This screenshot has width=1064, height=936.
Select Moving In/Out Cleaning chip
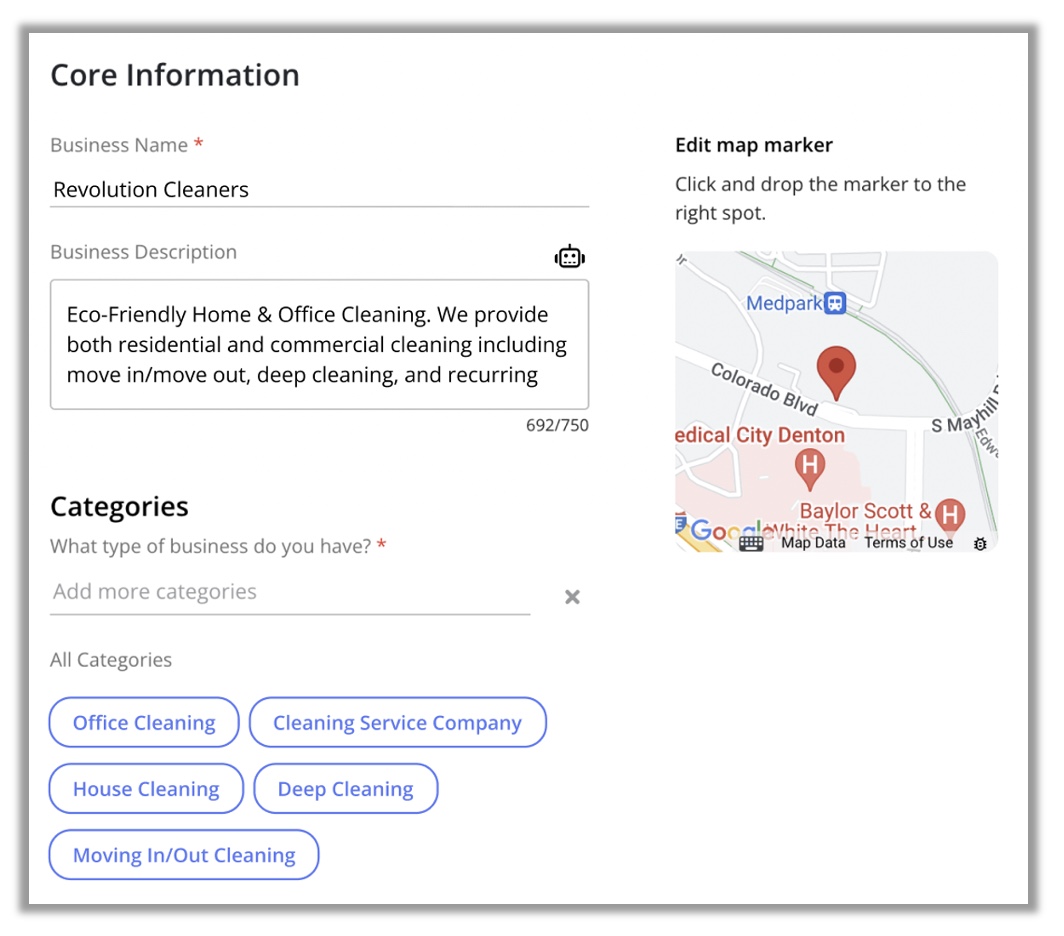[x=184, y=855]
